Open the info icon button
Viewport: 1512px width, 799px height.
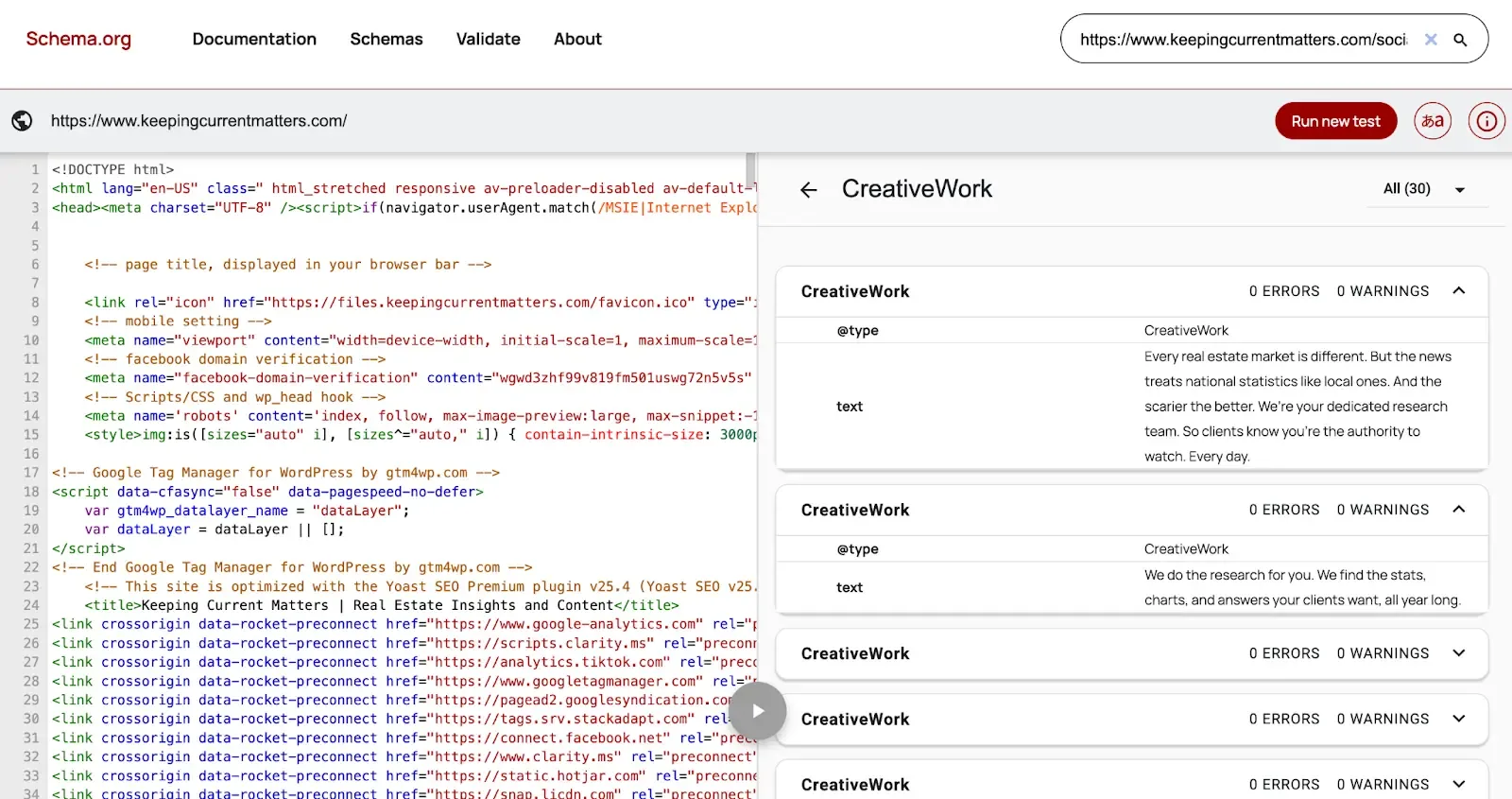pyautogui.click(x=1486, y=121)
